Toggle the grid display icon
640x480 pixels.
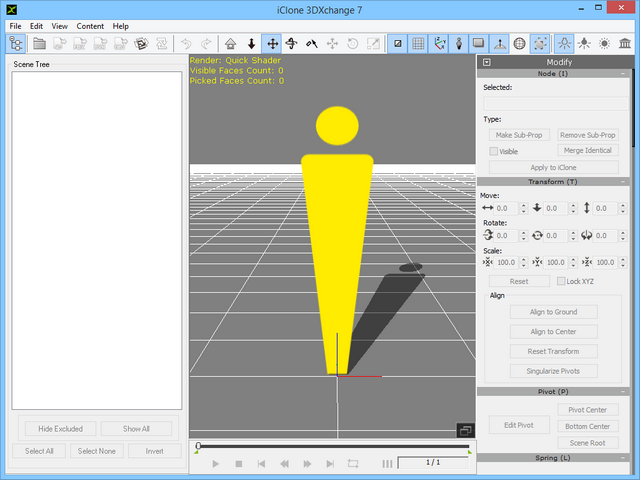(419, 44)
